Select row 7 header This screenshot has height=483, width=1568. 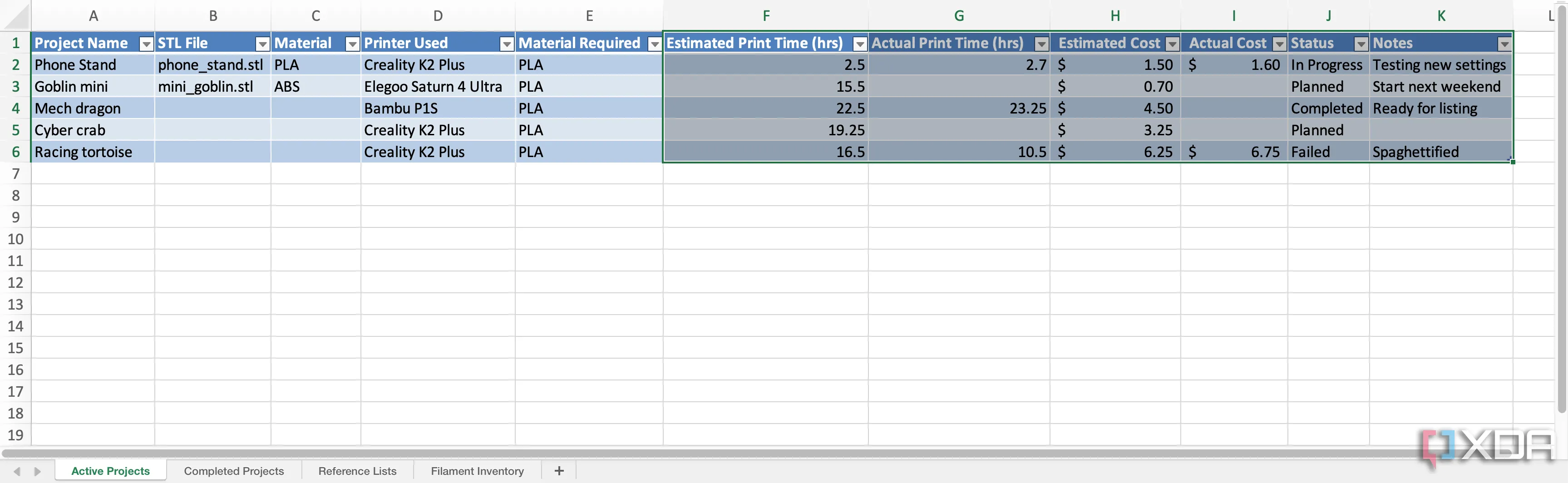(x=16, y=174)
